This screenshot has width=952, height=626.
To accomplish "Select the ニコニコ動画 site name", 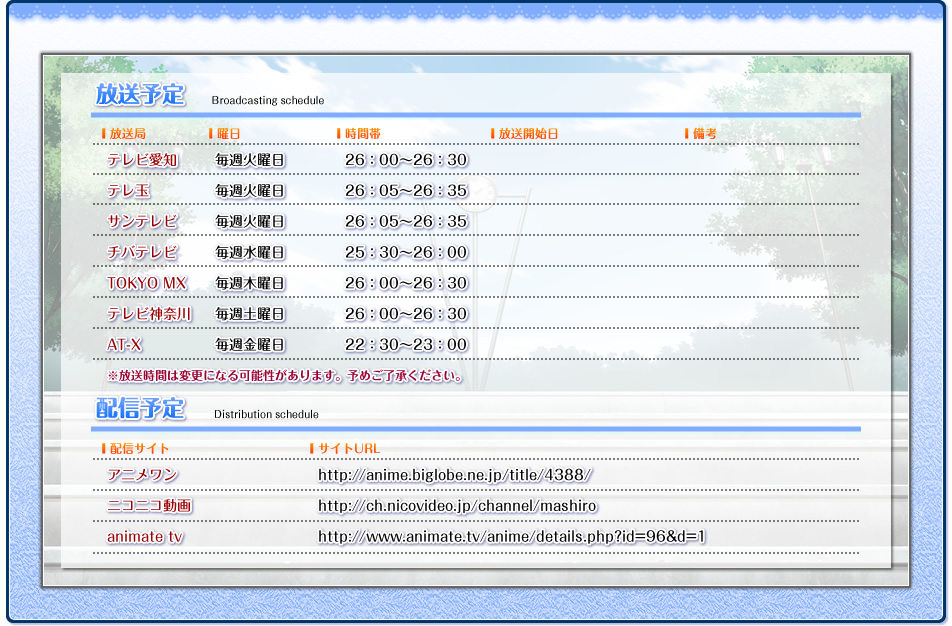I will coord(149,506).
